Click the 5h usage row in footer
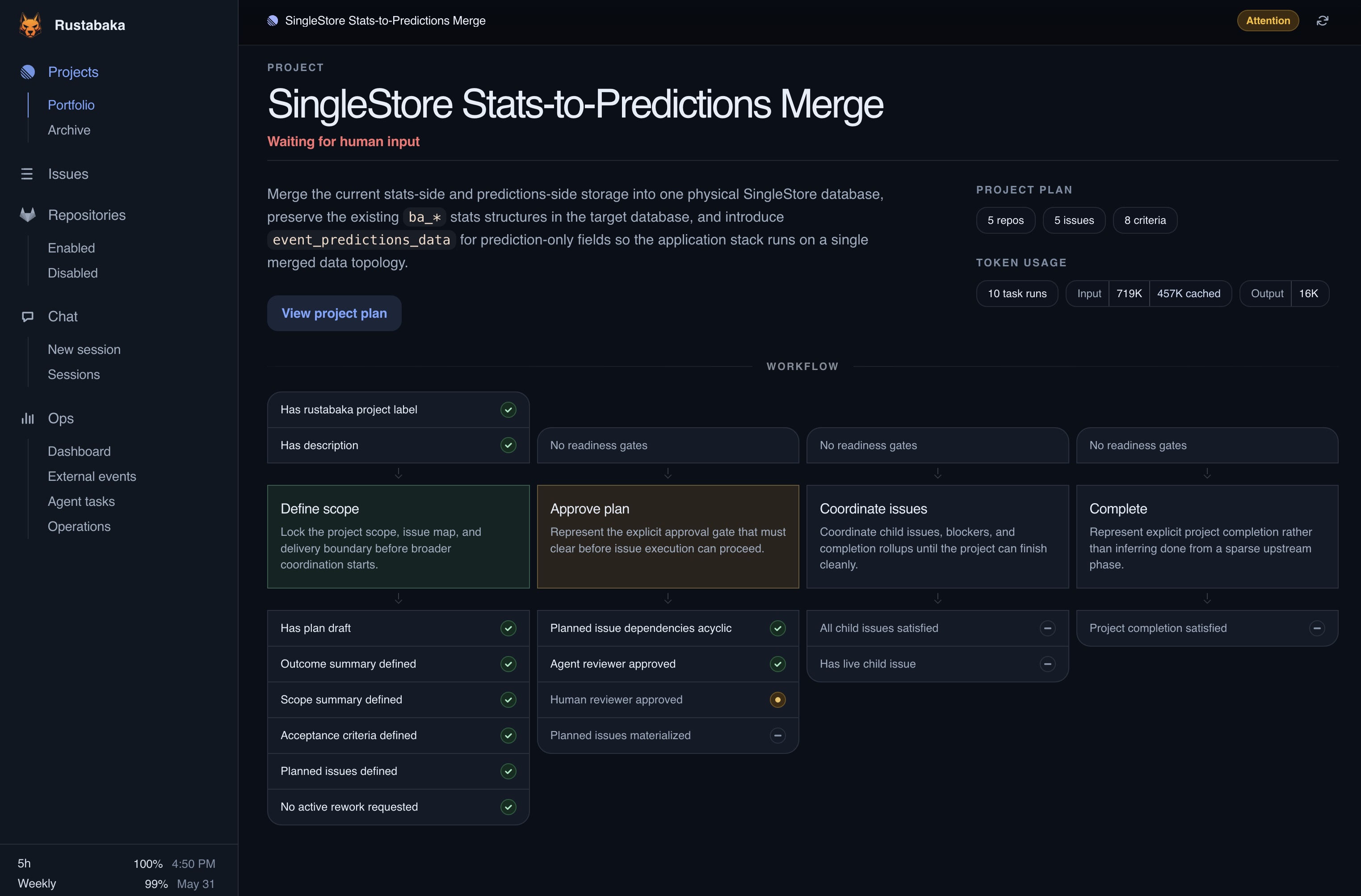This screenshot has width=1361, height=896. (x=116, y=863)
